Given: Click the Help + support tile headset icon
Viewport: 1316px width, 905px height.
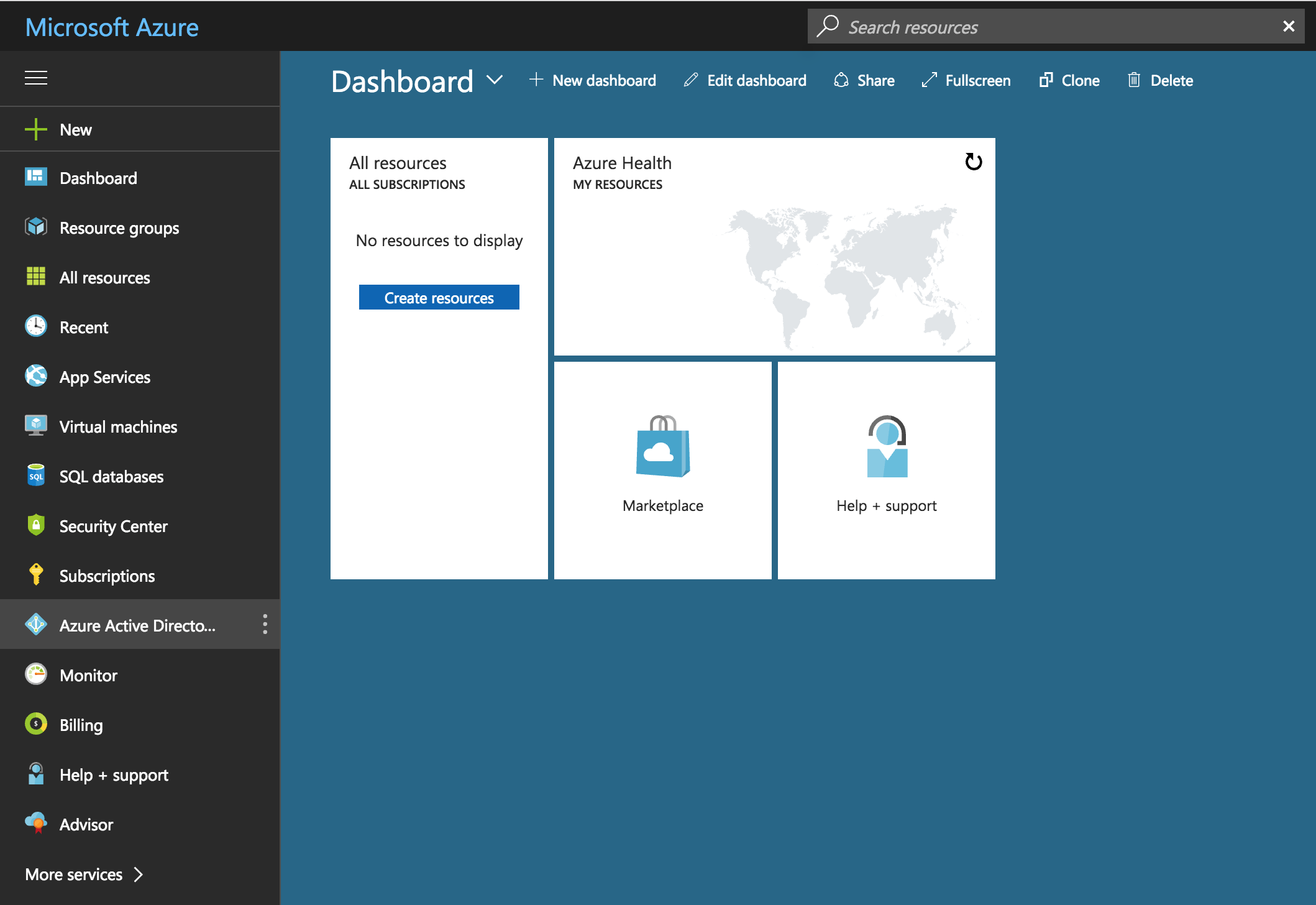Looking at the screenshot, I should tap(887, 446).
